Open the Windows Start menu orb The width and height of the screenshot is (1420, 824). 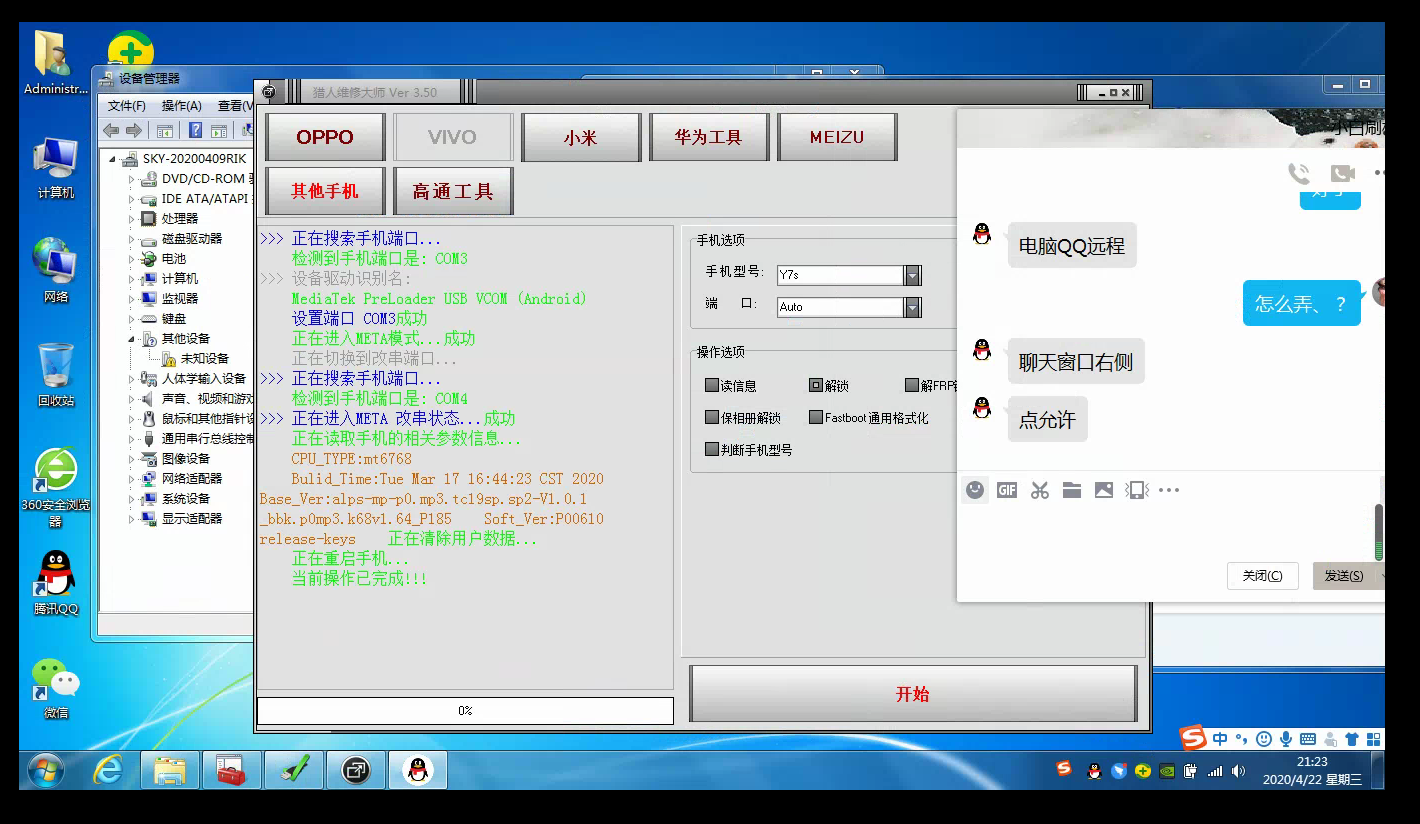[46, 770]
